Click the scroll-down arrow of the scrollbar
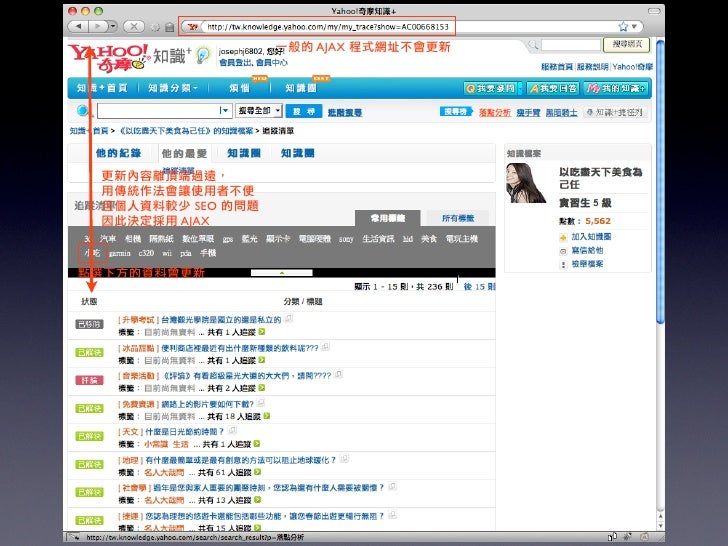The image size is (728, 546). pyautogui.click(x=660, y=526)
